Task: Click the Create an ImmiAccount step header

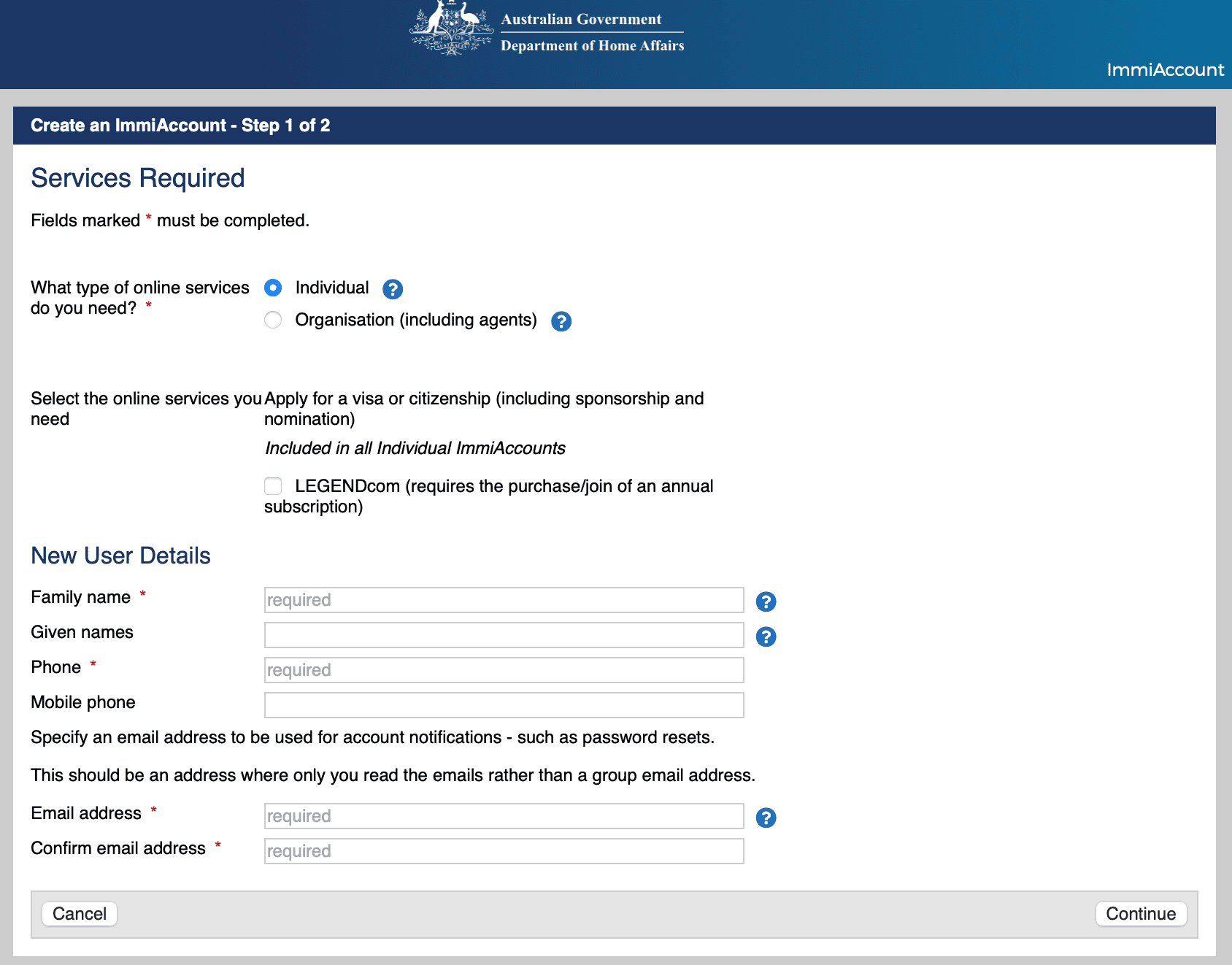Action: pos(180,126)
